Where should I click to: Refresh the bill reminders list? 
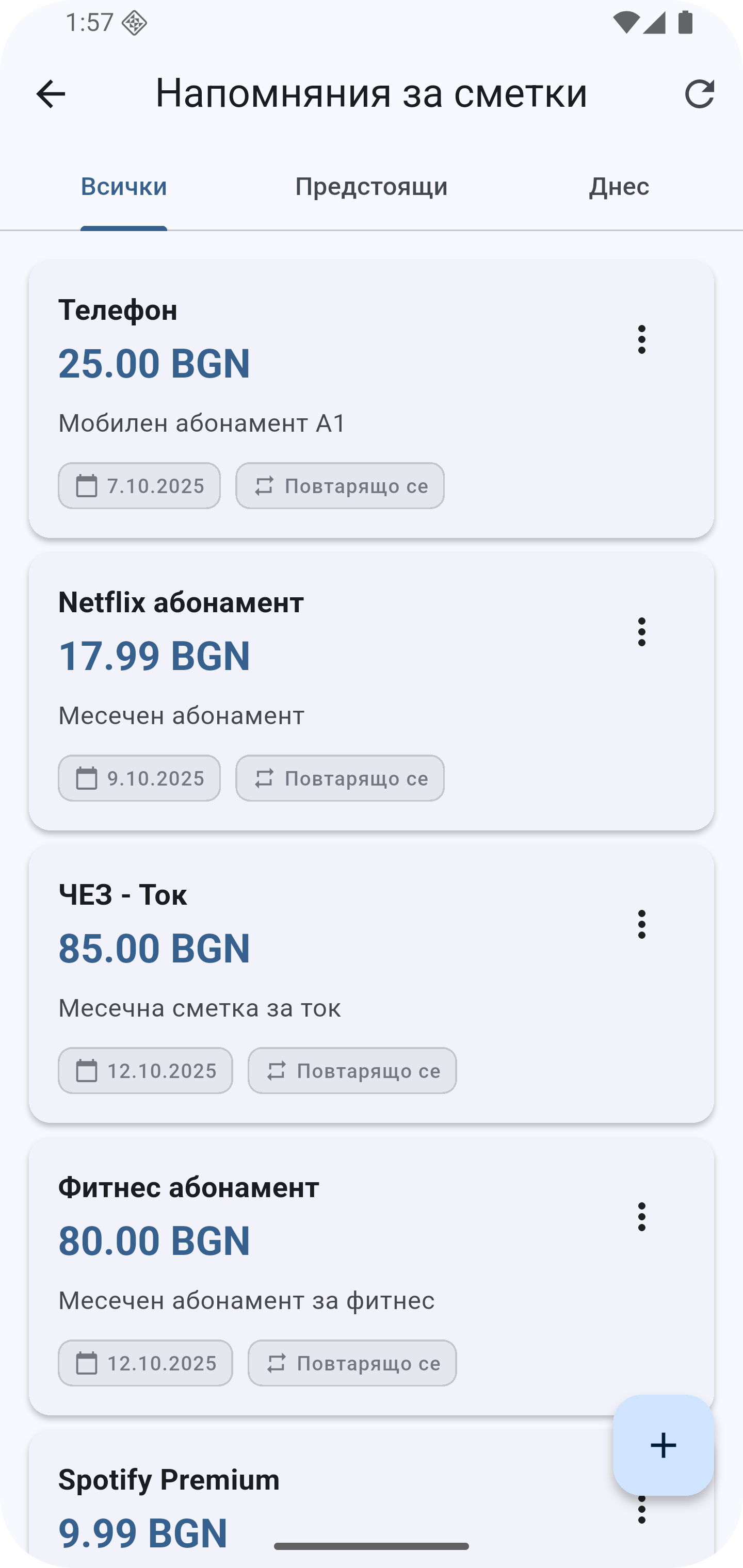coord(699,94)
